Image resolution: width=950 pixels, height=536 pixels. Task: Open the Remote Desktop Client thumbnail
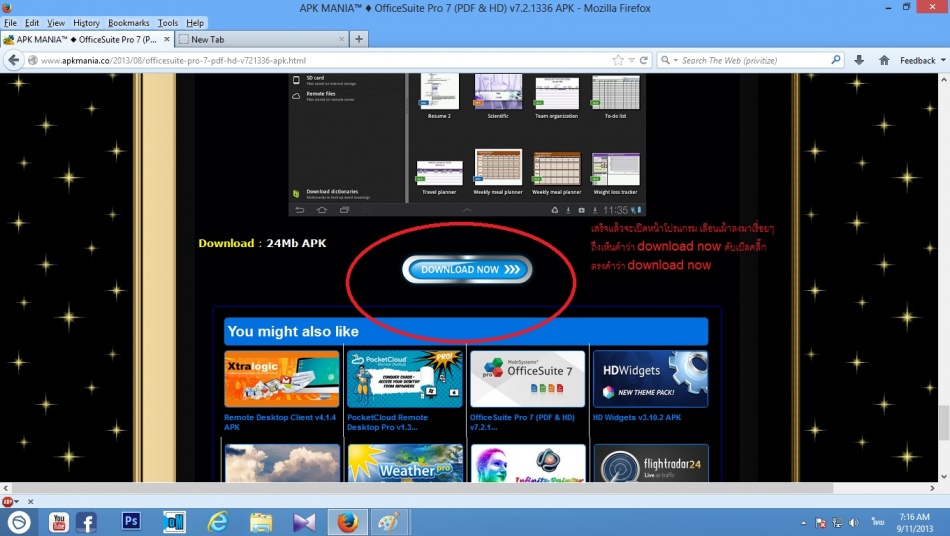coord(282,379)
